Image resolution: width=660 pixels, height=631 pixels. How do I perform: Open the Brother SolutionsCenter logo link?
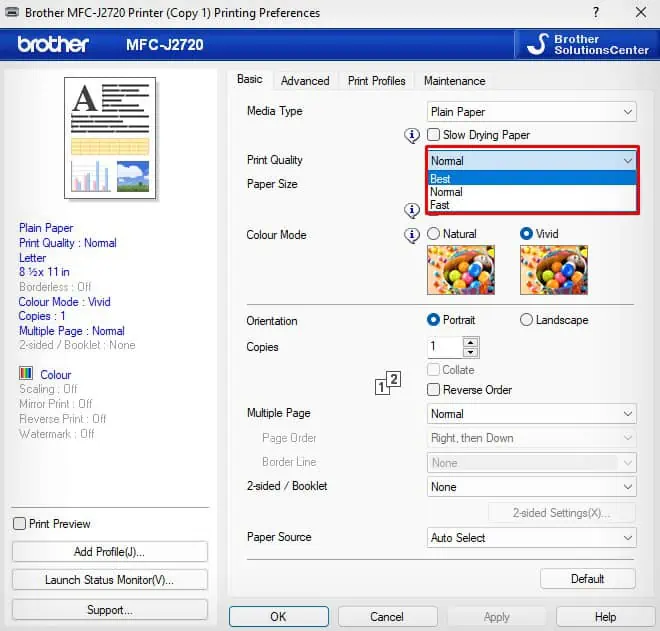click(586, 44)
